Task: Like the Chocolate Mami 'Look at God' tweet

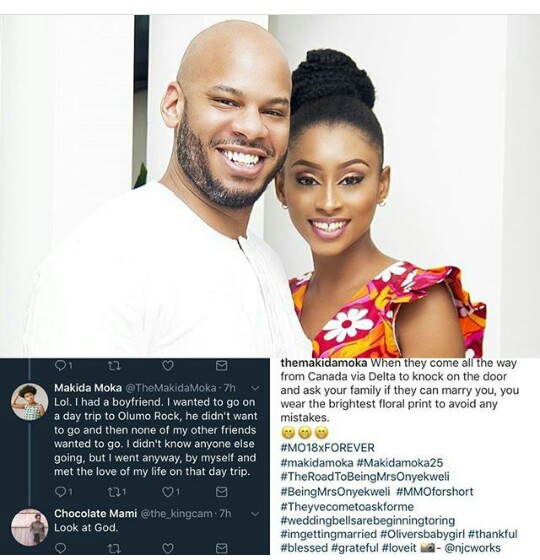Action: [168, 548]
